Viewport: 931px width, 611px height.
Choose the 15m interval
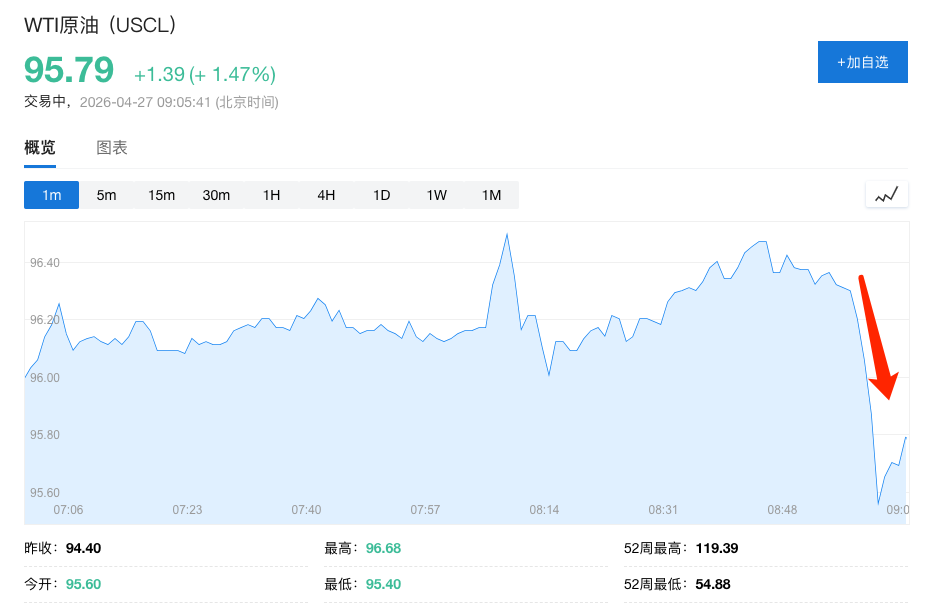(161, 195)
